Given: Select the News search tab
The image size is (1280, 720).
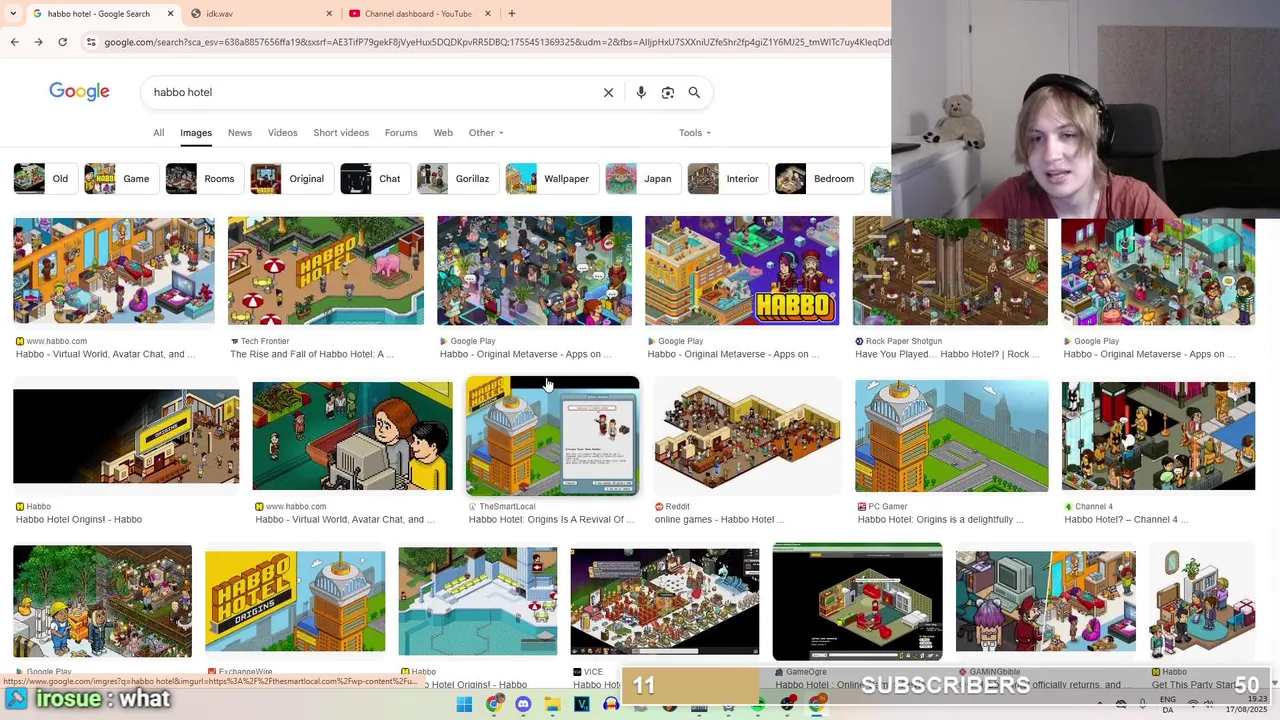Looking at the screenshot, I should 240,132.
